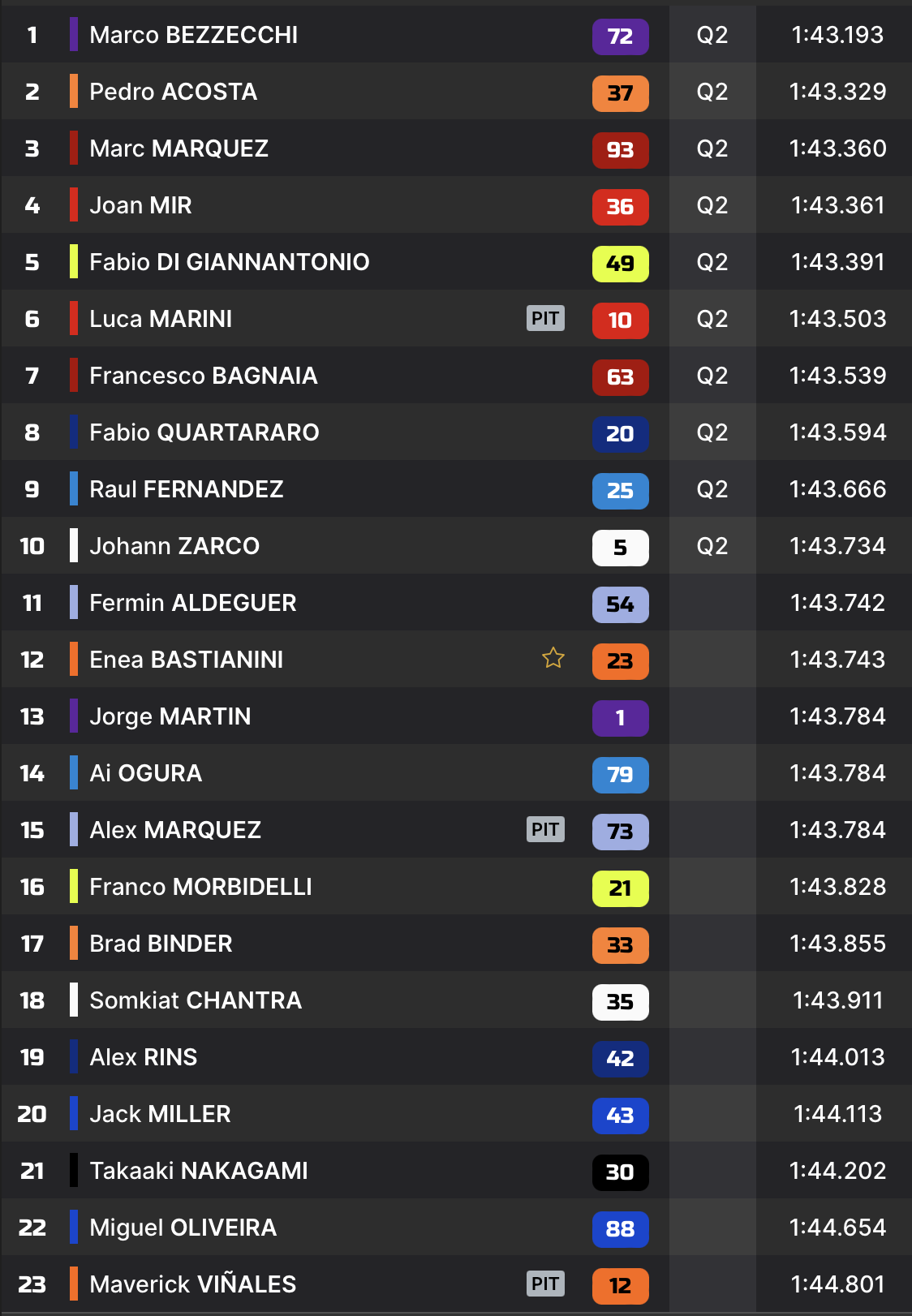The image size is (912, 1316).
Task: Click the yellow team color bar for Franco MORBIDELLI
Action: click(74, 886)
